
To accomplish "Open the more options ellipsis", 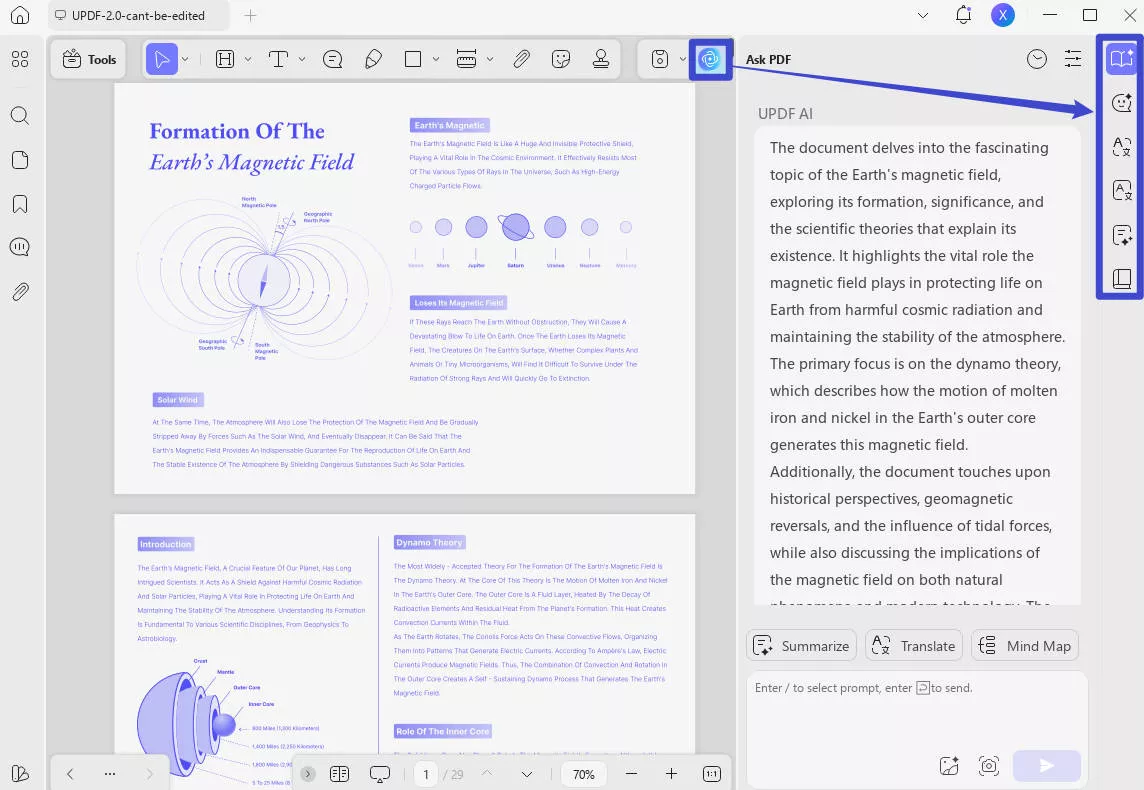I will click(x=109, y=774).
